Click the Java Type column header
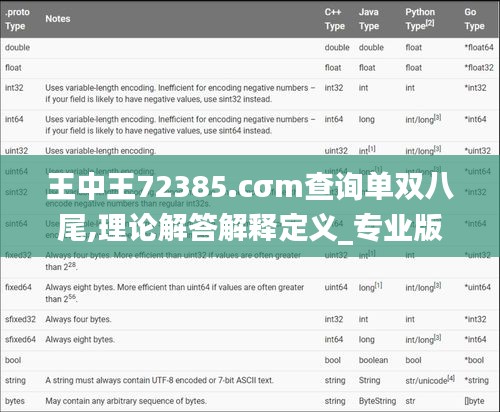Screen dimensions: 500x412 point(369,19)
